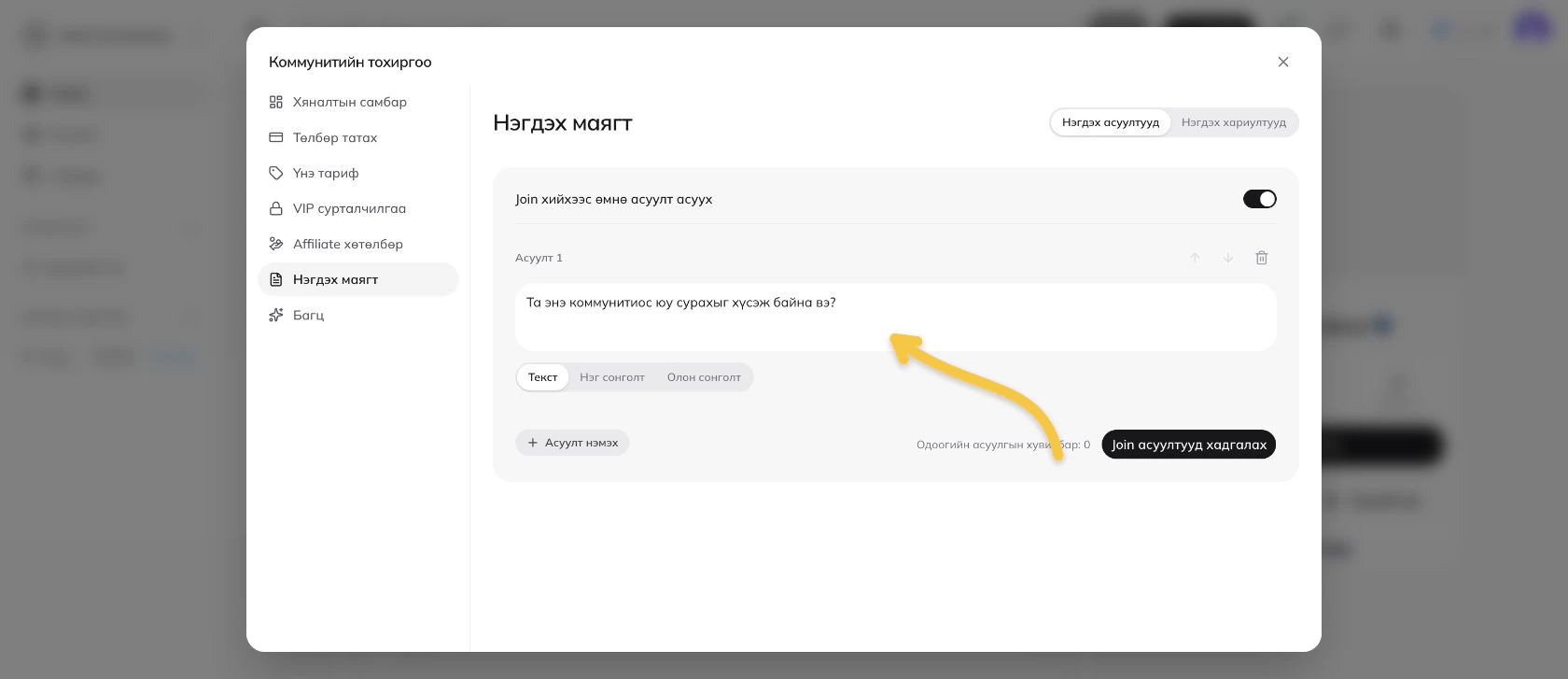Click Асуулт нэмэх button
This screenshot has height=679, width=1568.
click(572, 443)
